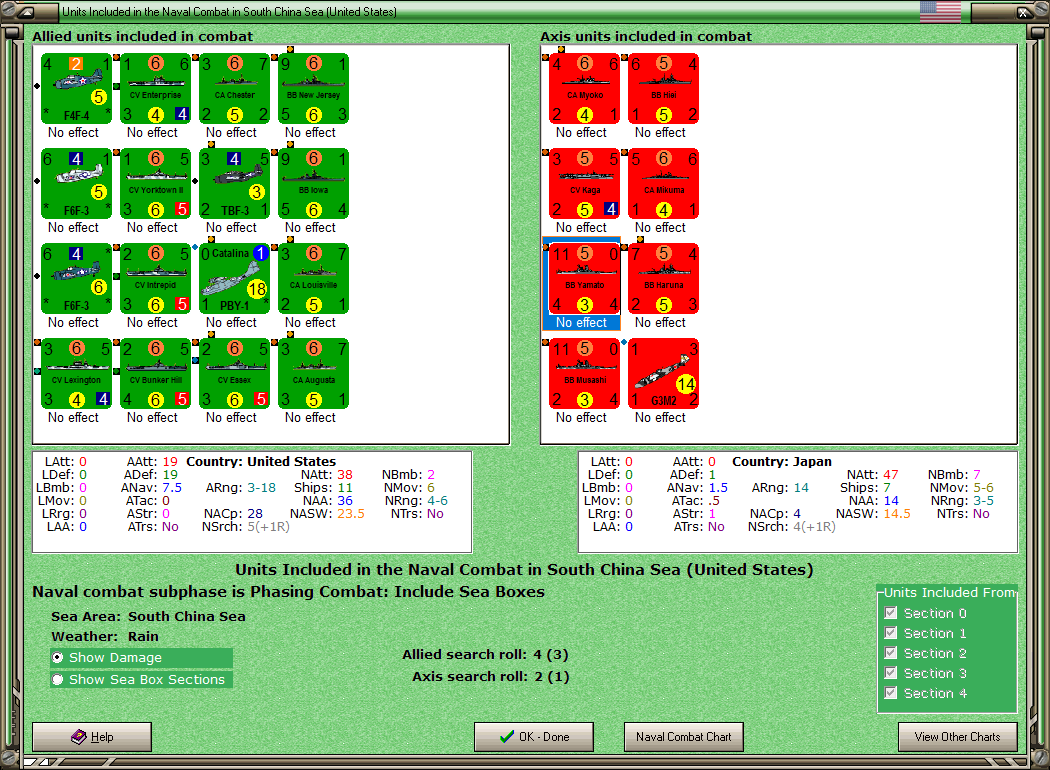1050x770 pixels.
Task: Select the Axis BB Haruna battleship counter
Action: click(x=664, y=279)
